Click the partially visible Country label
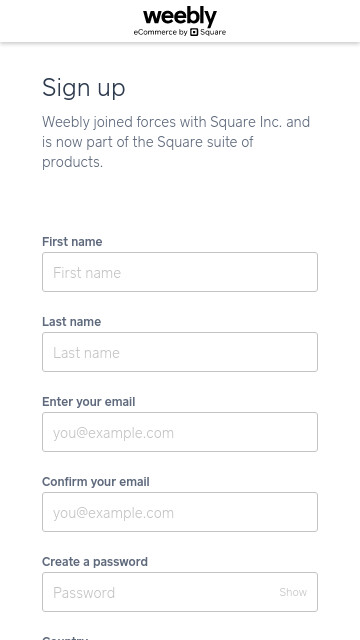The image size is (360, 640). tap(65, 638)
